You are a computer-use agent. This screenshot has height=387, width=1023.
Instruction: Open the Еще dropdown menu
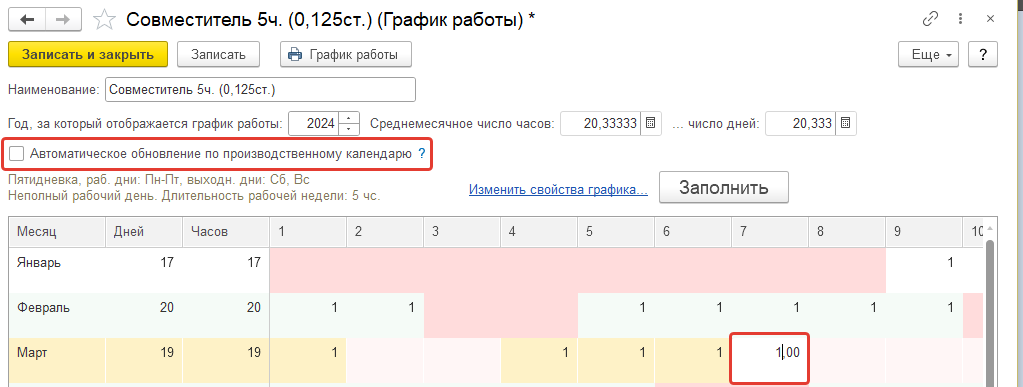coord(928,55)
